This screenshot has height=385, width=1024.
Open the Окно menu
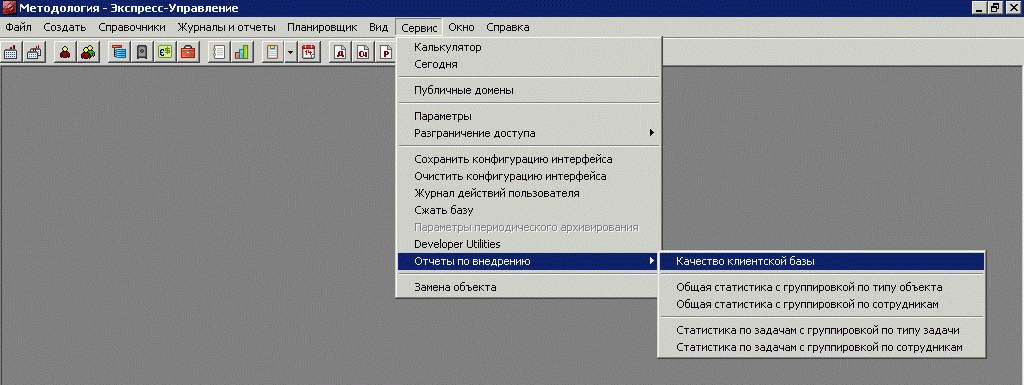462,27
